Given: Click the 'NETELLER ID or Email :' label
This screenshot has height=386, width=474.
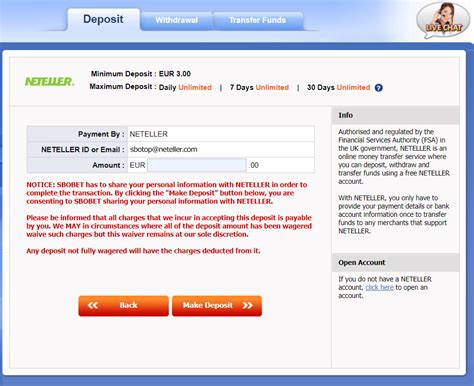Looking at the screenshot, I should pyautogui.click(x=83, y=150).
